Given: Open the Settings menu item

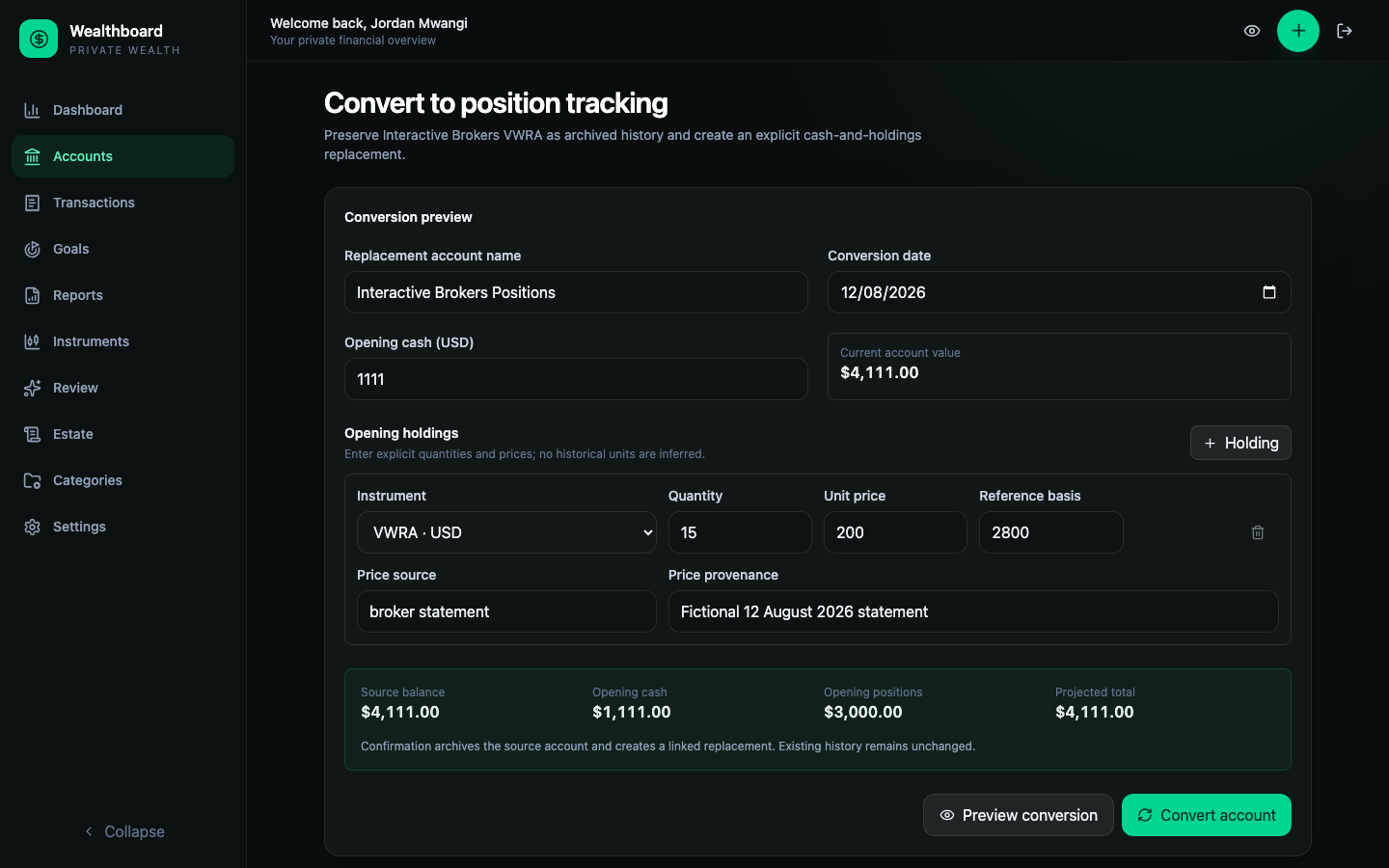Looking at the screenshot, I should coord(123,527).
